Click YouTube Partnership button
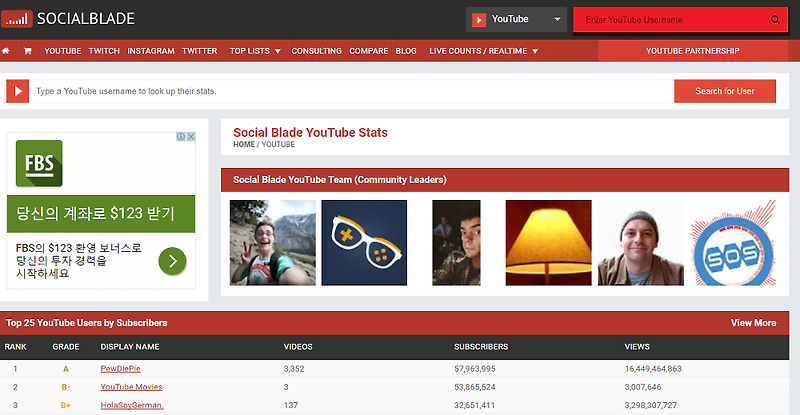The image size is (800, 415). pos(692,51)
